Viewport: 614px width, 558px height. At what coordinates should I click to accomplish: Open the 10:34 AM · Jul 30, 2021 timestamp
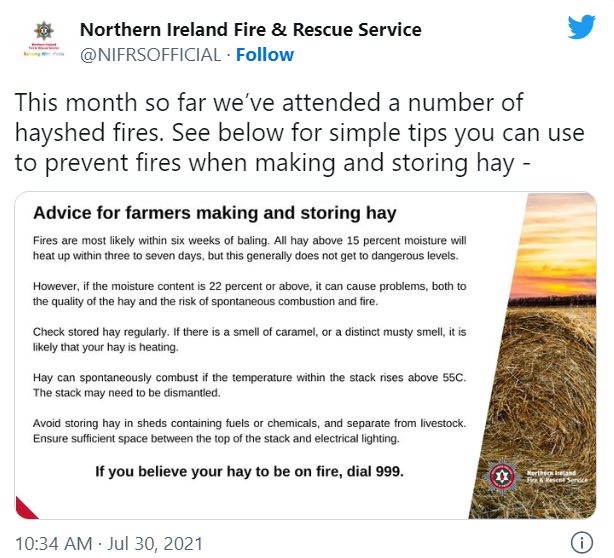(x=109, y=544)
